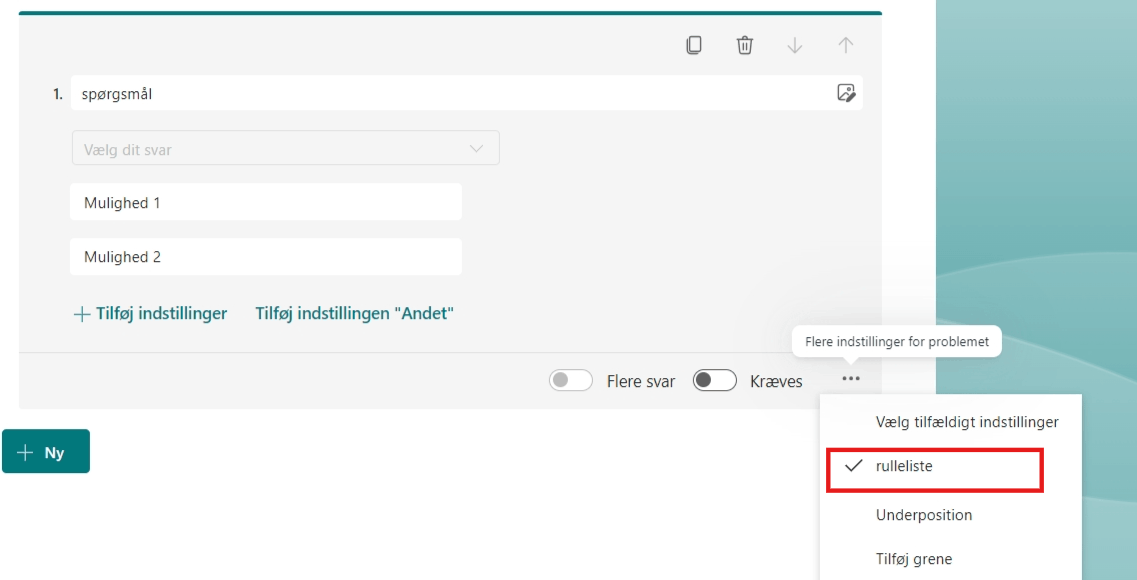Insert media via image icon in question field
Screen dimensions: 1137x580
[845, 93]
